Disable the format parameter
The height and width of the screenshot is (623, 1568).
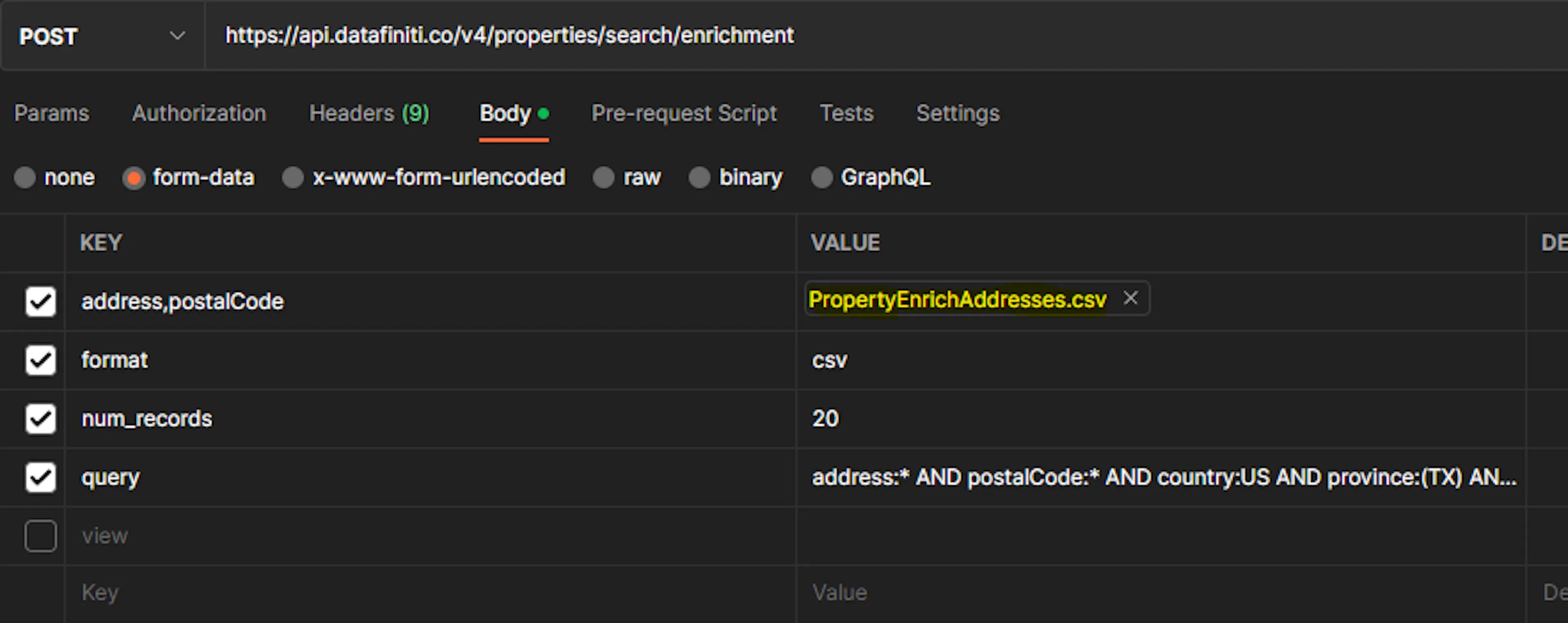[40, 360]
